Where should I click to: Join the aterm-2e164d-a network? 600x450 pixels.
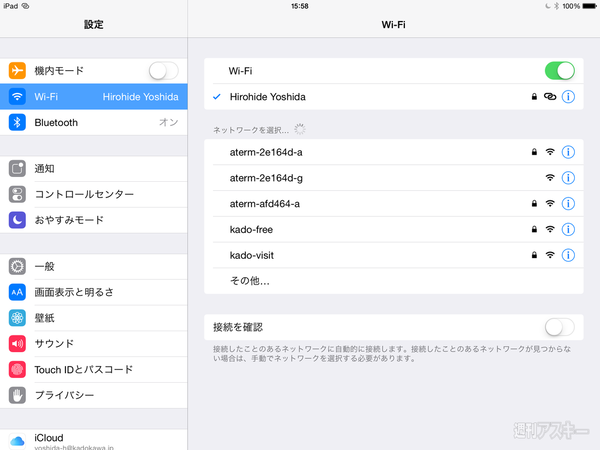click(x=394, y=152)
